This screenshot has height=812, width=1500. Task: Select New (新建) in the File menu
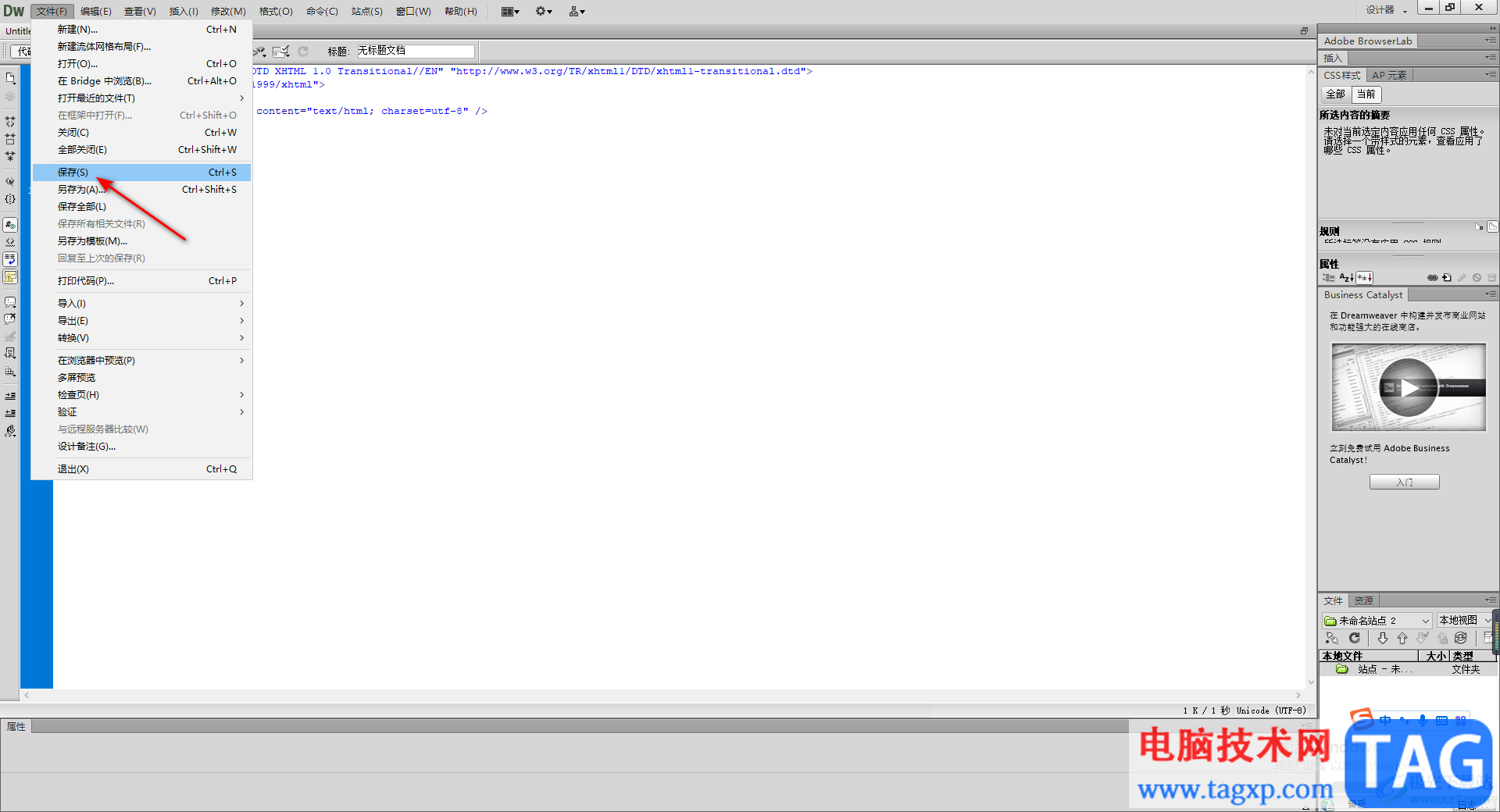click(x=141, y=30)
